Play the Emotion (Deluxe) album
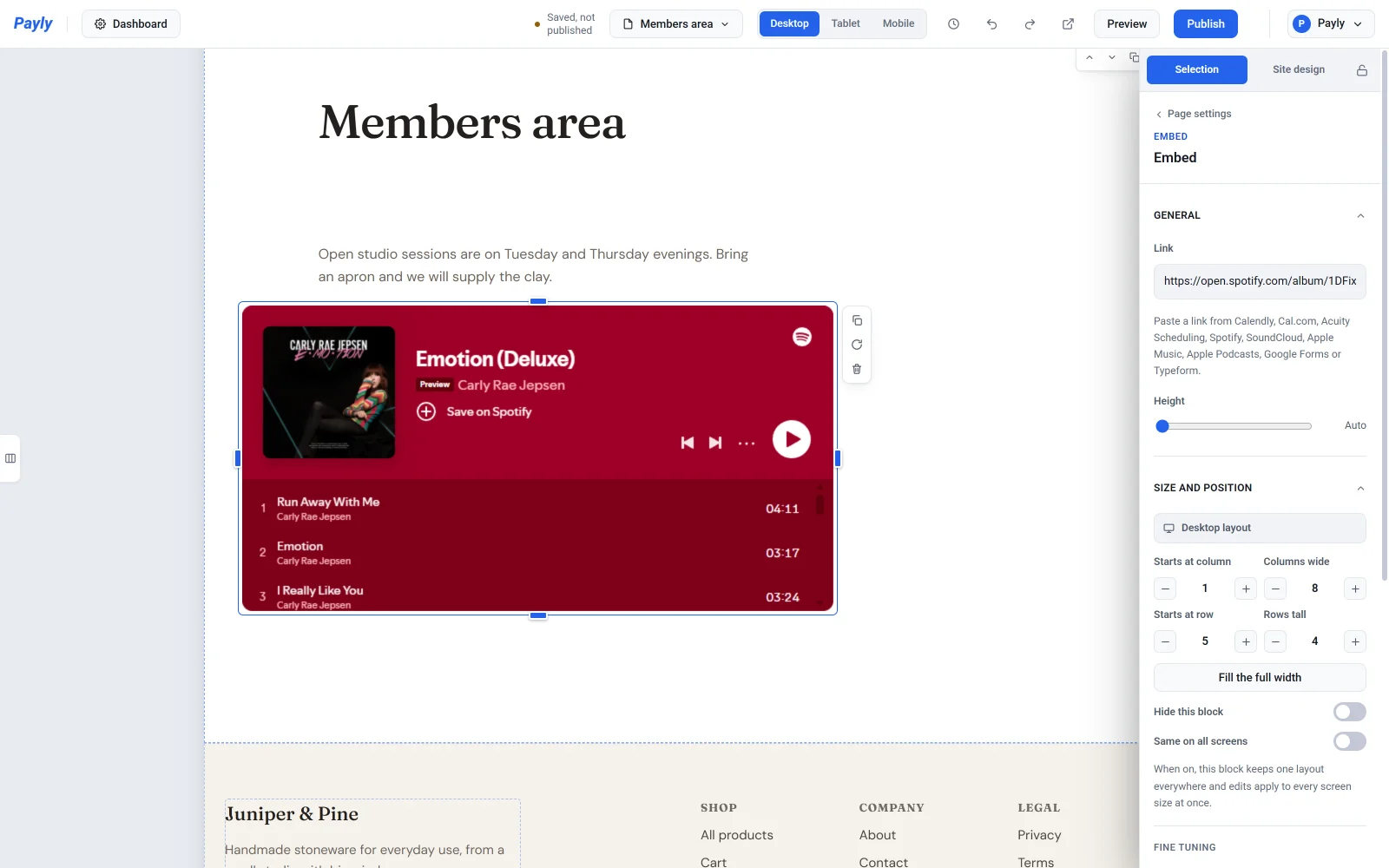This screenshot has height=868, width=1389. pyautogui.click(x=792, y=439)
